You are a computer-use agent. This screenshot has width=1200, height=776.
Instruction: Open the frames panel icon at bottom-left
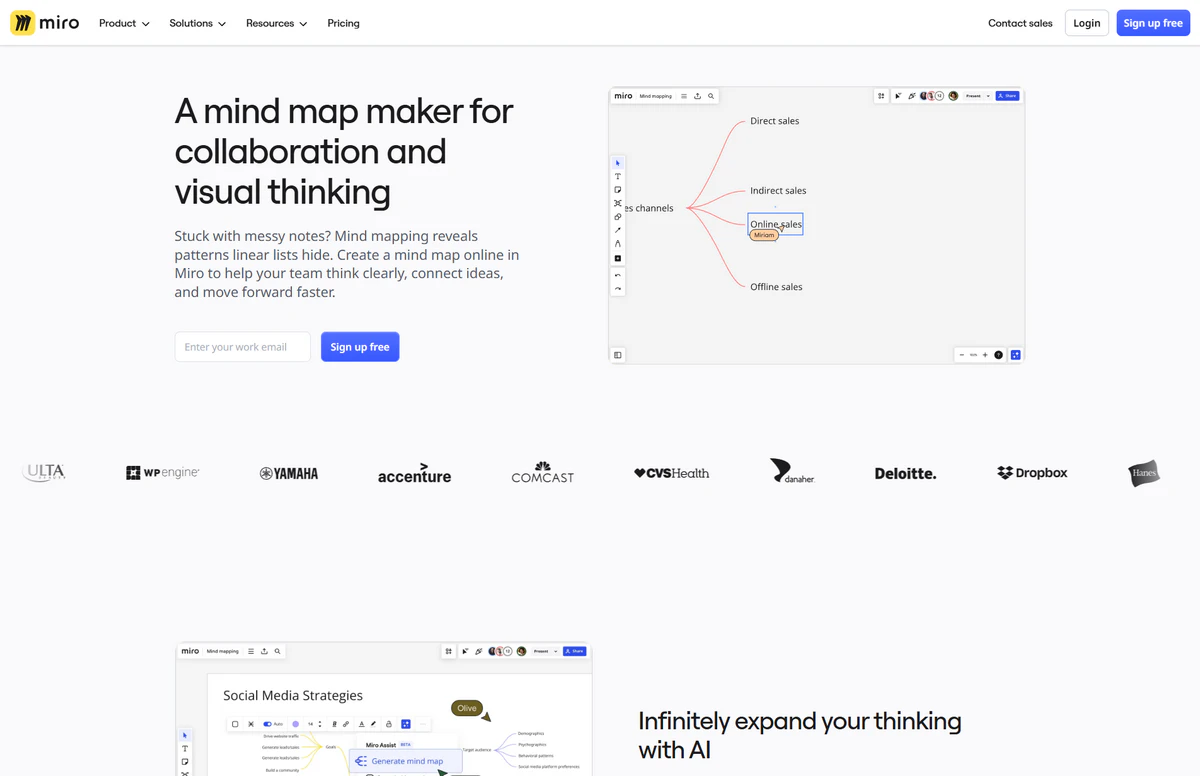(x=618, y=355)
